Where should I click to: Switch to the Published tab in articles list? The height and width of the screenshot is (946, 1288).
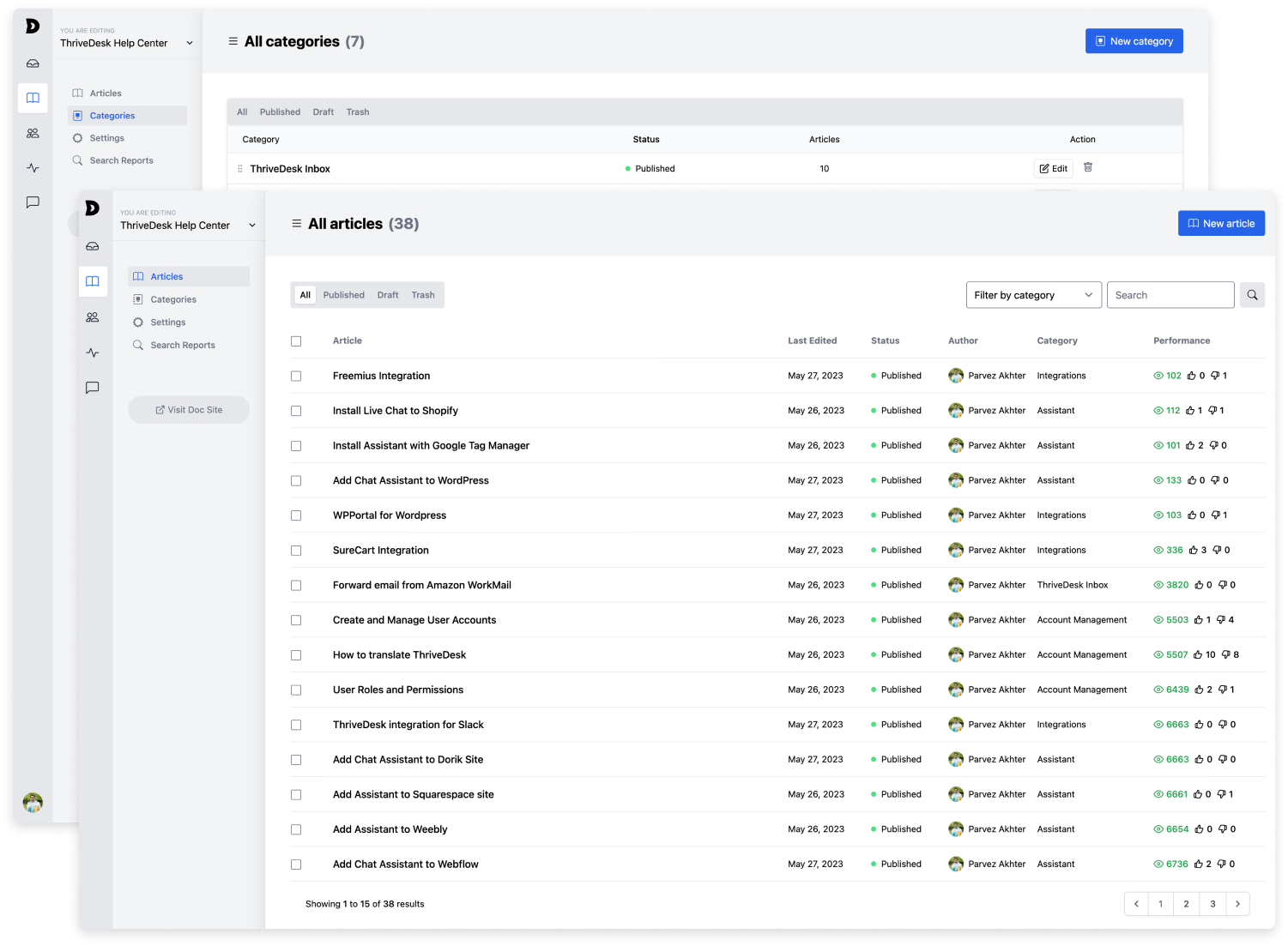[343, 294]
